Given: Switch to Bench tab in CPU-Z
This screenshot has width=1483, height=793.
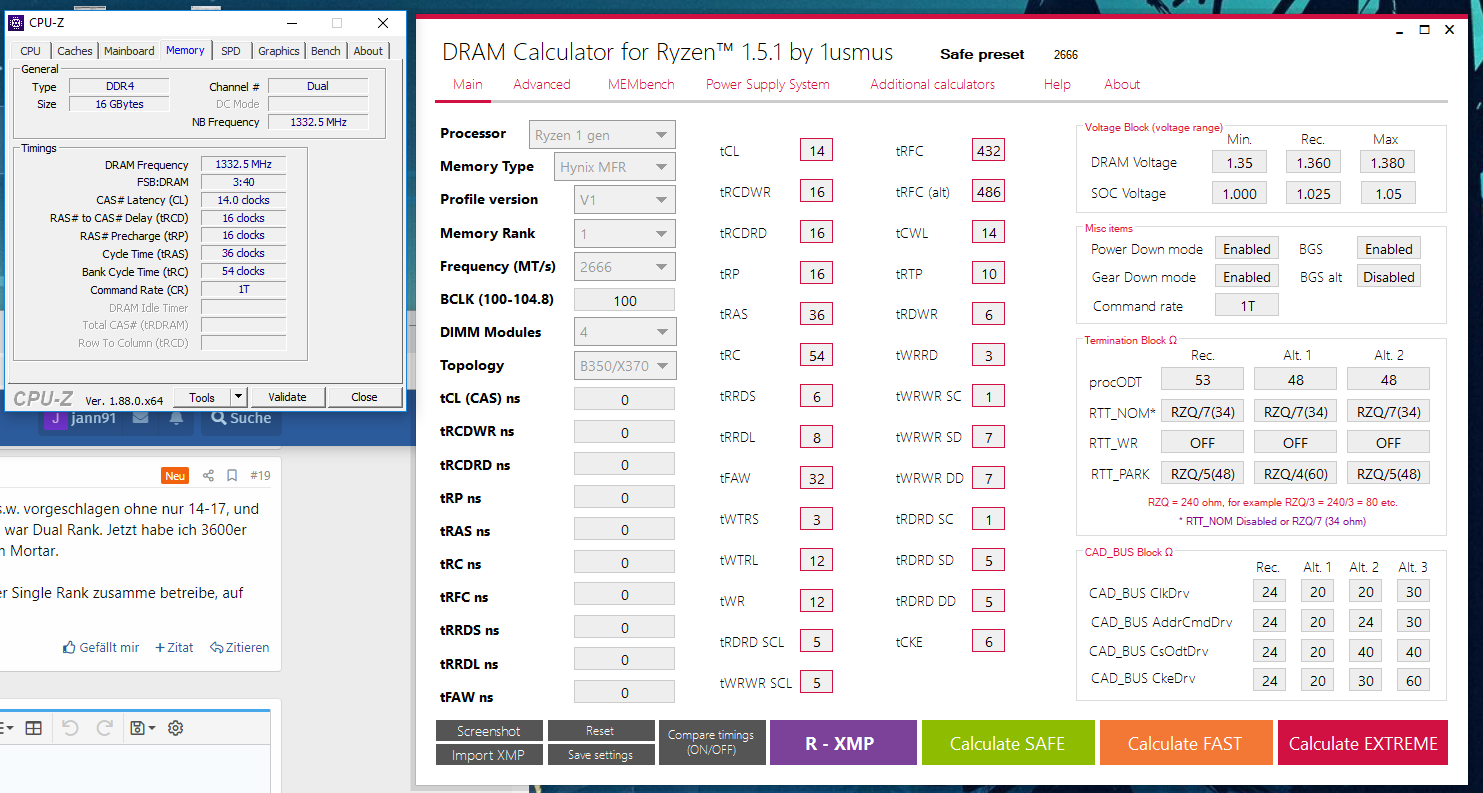Looking at the screenshot, I should click(326, 51).
